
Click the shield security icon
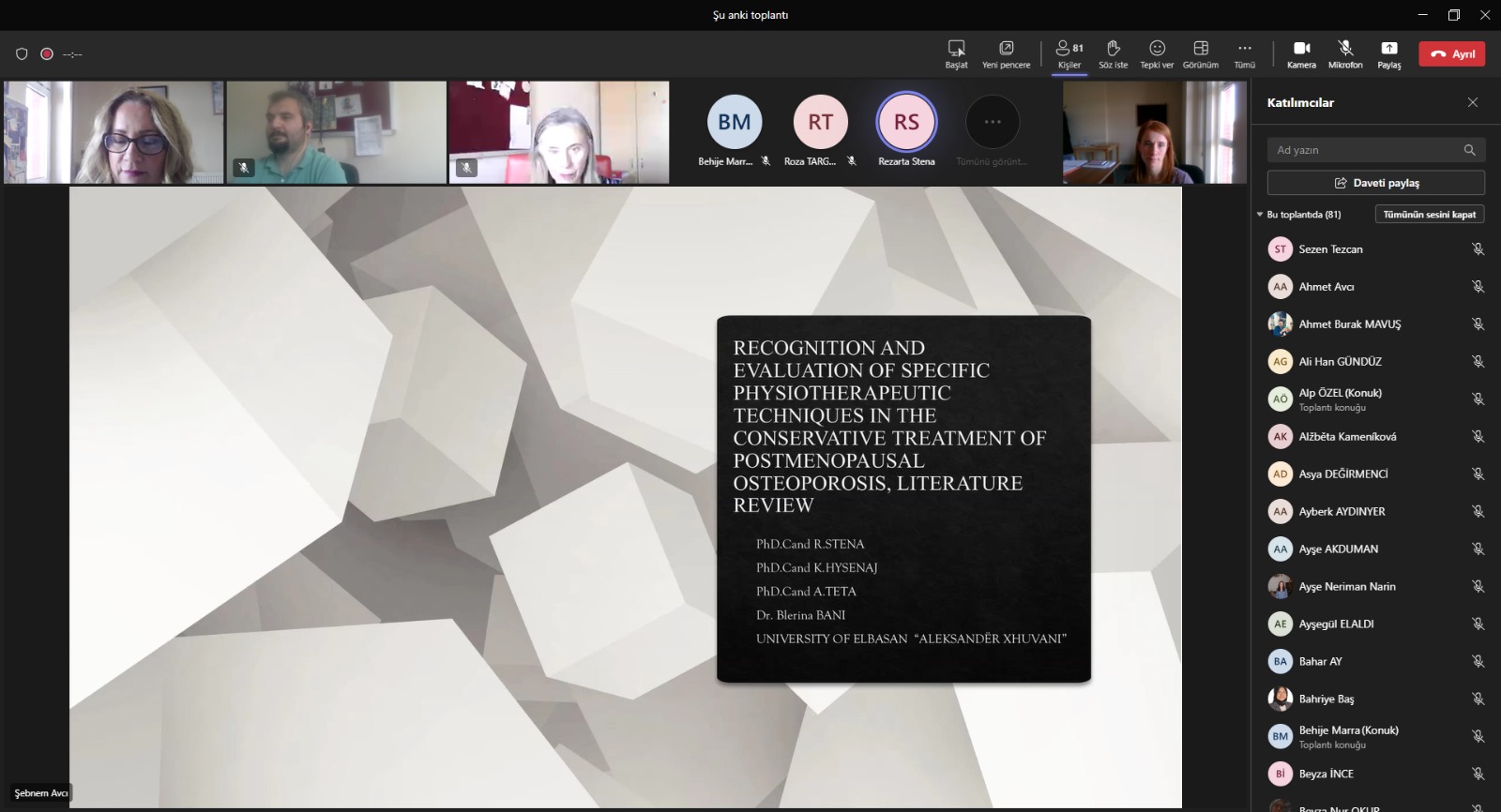(x=22, y=54)
